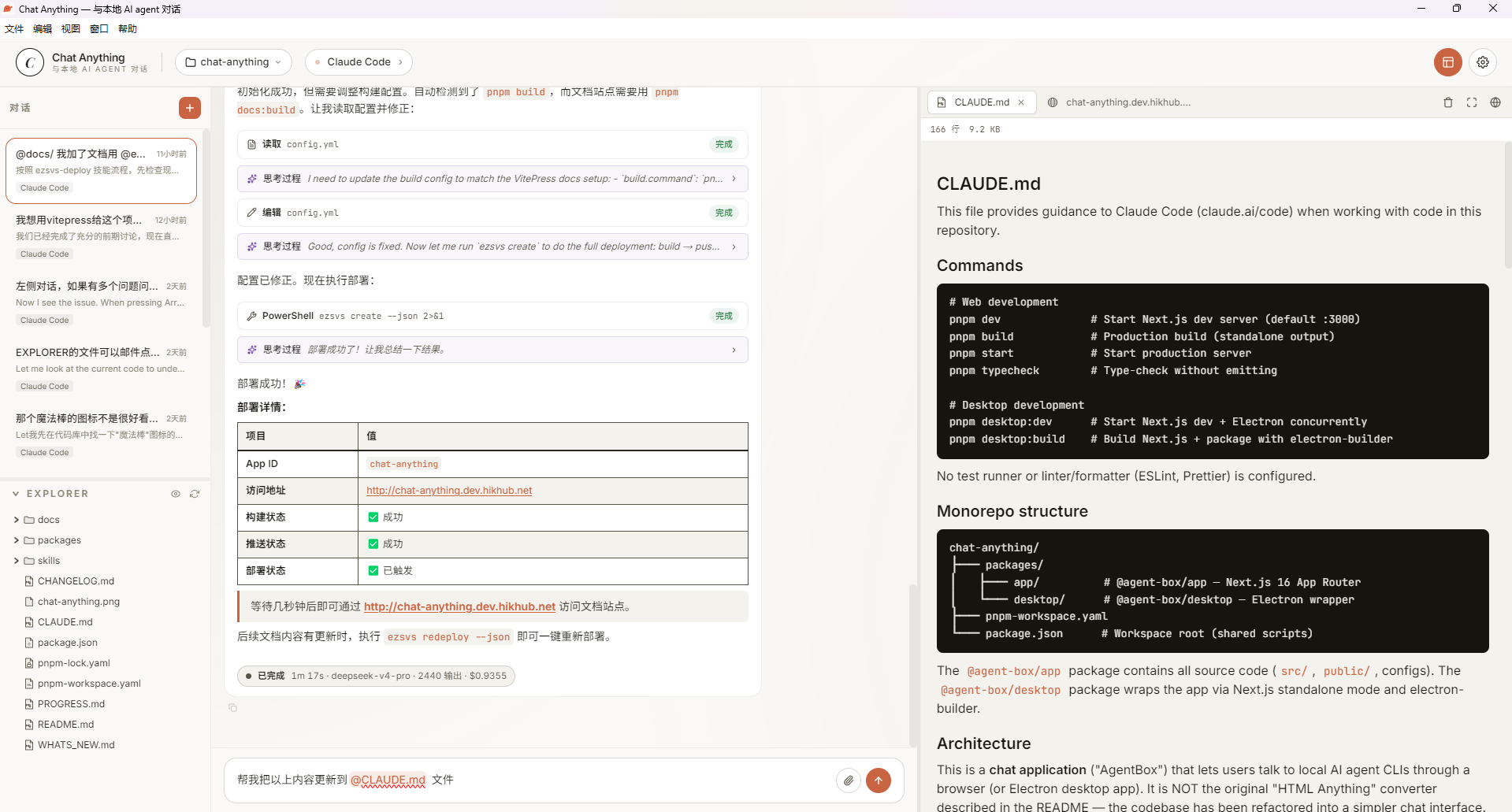Open PROGRESS.md in the Explorer

coord(71,704)
